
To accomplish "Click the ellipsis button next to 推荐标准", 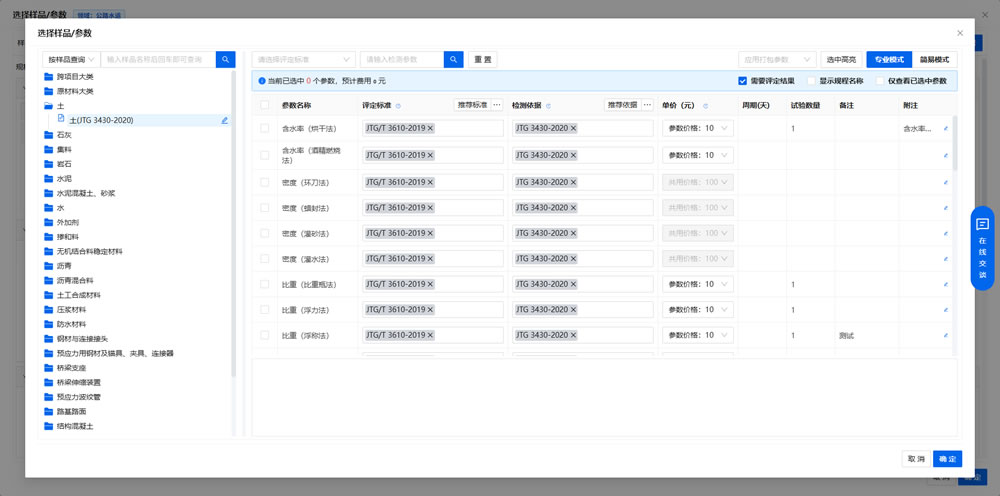I will click(497, 105).
